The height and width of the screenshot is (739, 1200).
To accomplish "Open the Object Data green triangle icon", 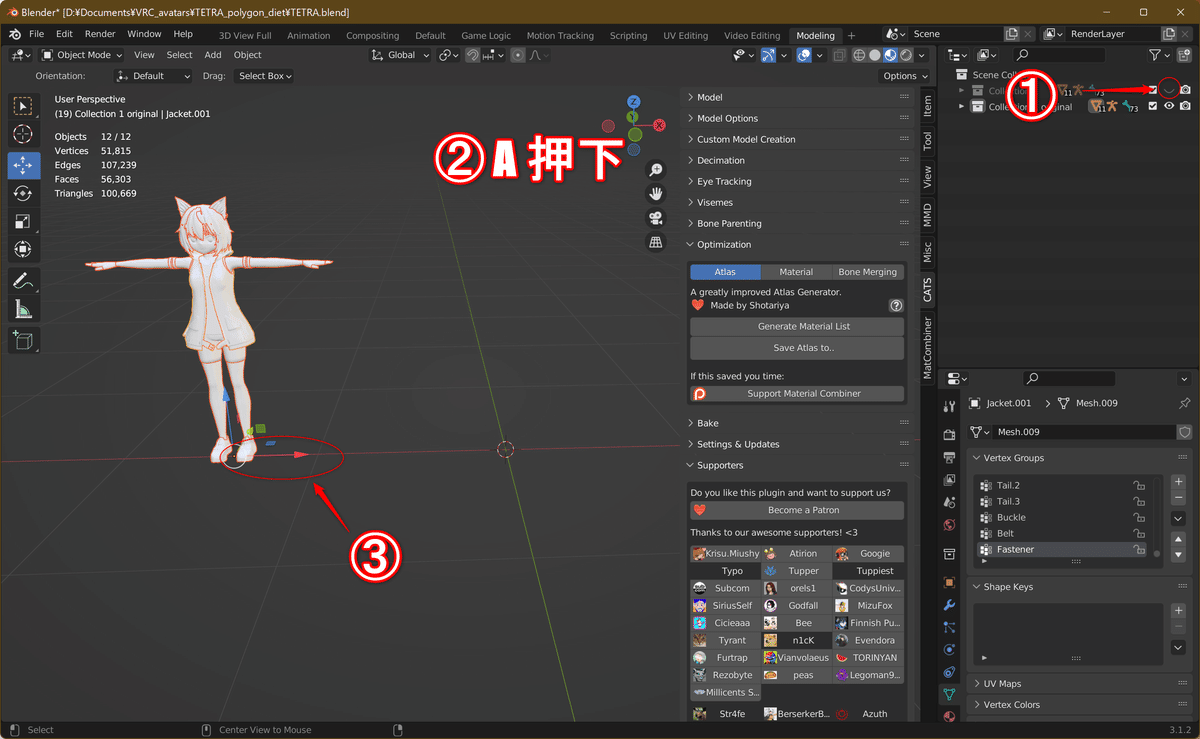I will (949, 694).
